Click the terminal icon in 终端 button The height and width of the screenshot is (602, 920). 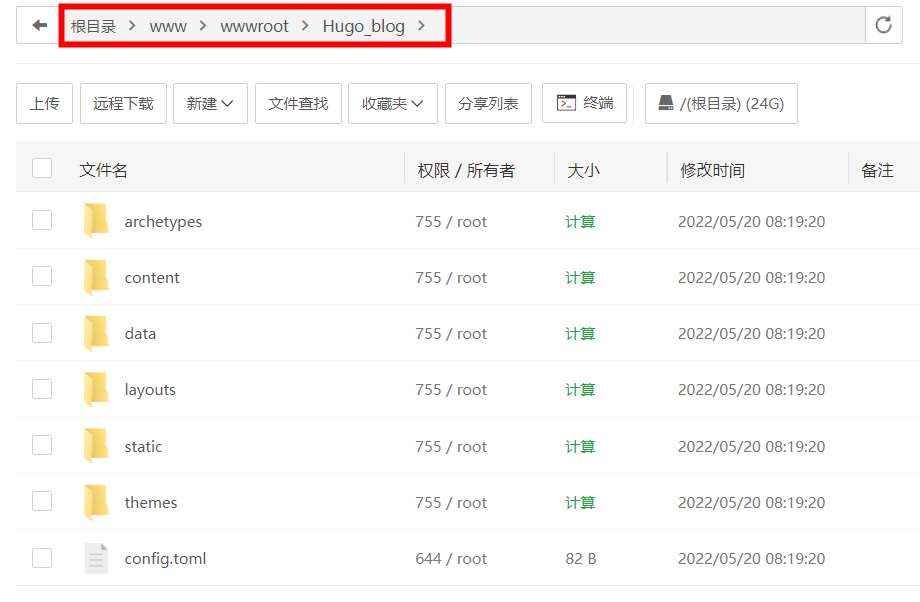tap(566, 103)
